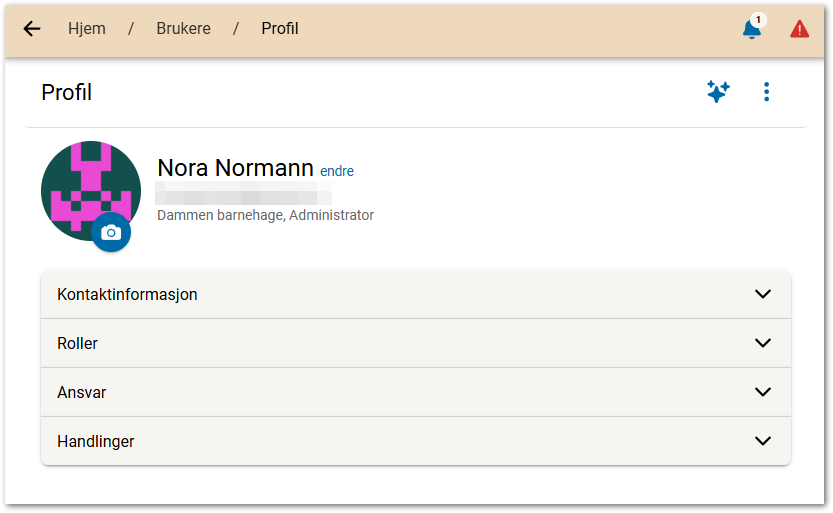Viewport: 833px width, 513px height.
Task: Click the name Nora Normann
Action: click(235, 168)
